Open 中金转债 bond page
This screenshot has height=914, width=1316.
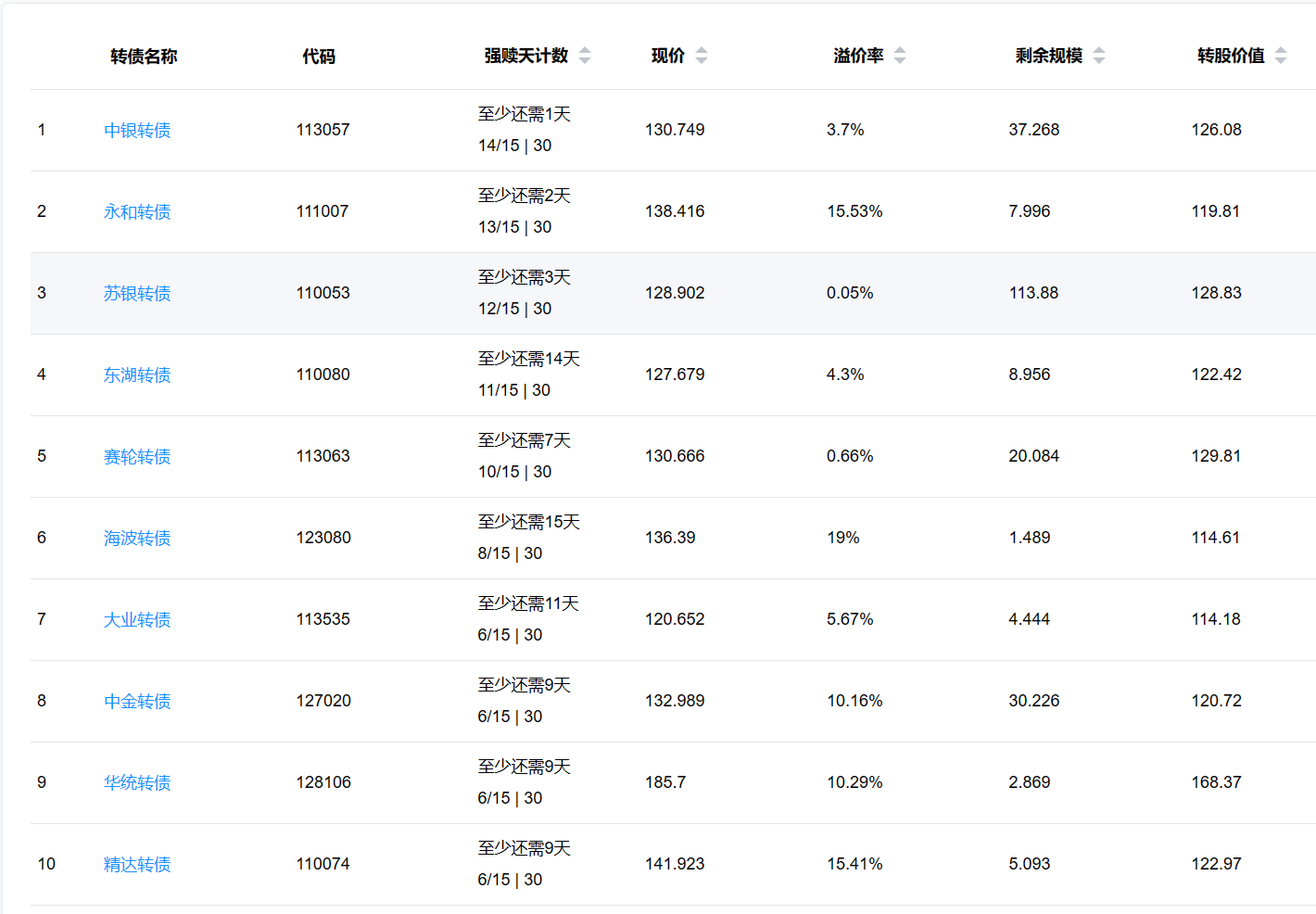(x=137, y=702)
